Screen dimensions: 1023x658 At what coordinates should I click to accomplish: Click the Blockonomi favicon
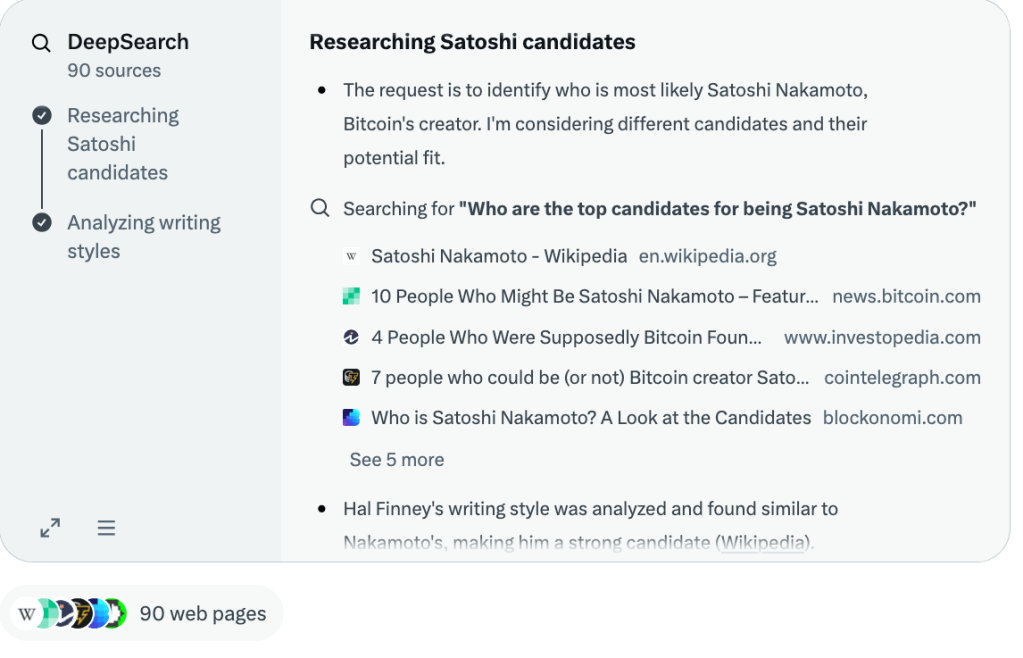[351, 418]
